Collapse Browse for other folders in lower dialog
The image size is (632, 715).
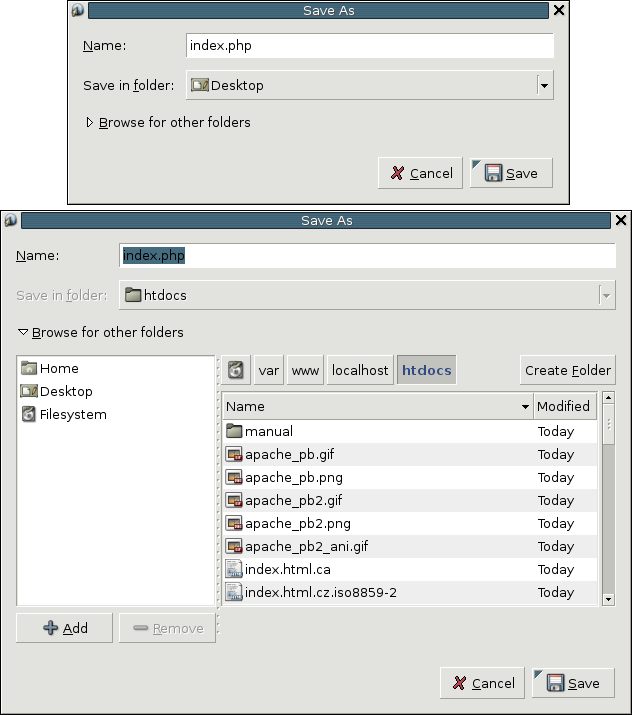pos(23,332)
